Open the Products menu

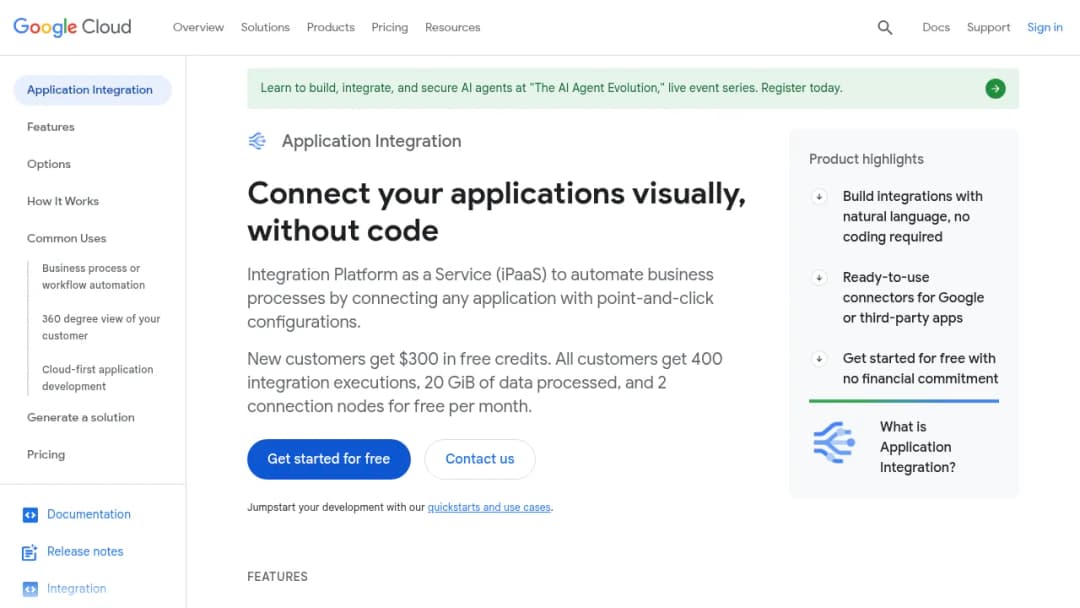[331, 28]
